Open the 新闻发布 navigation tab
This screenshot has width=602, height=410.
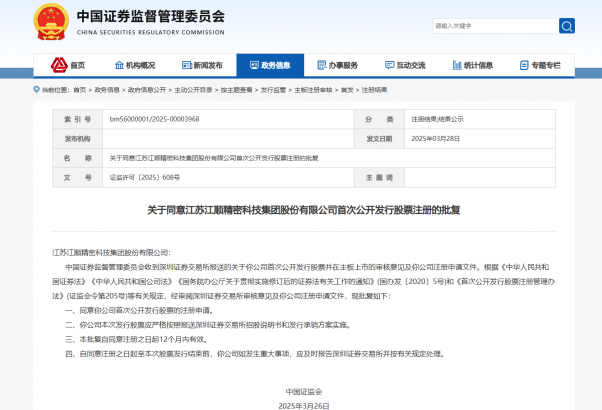pyautogui.click(x=203, y=65)
